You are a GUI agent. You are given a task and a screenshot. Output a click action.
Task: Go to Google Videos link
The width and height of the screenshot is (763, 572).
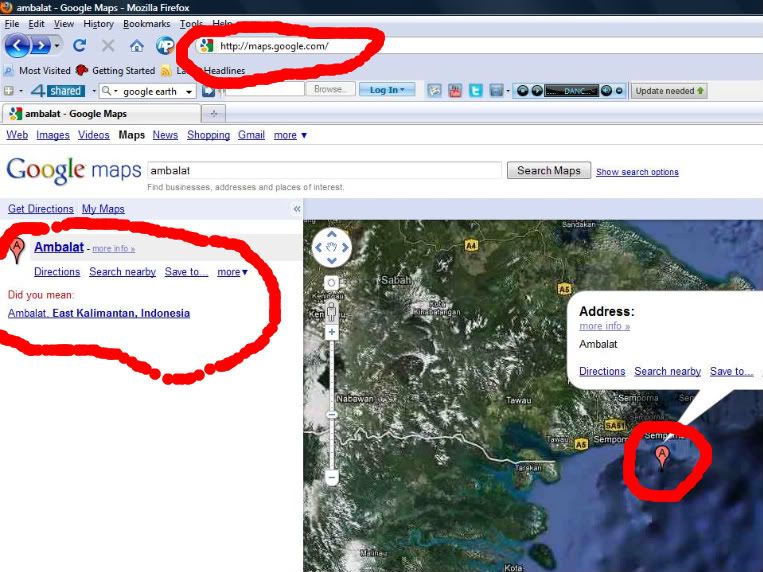[93, 135]
